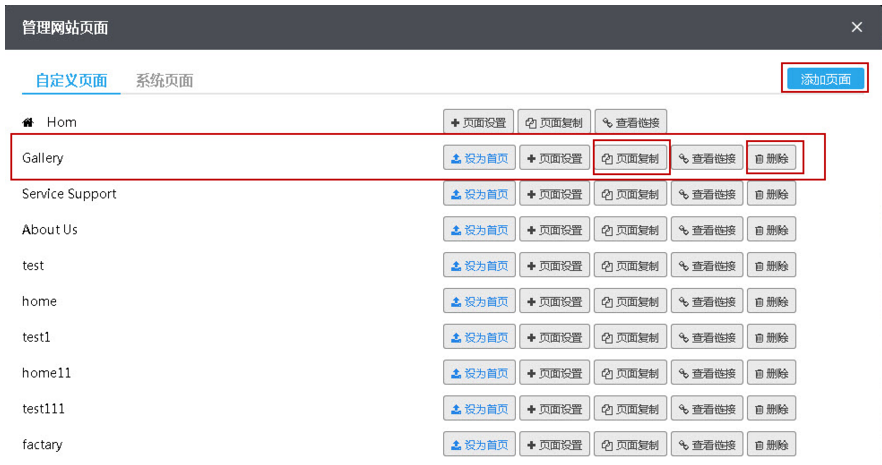Select the 自定义页面 tab
The image size is (882, 465).
[71, 81]
